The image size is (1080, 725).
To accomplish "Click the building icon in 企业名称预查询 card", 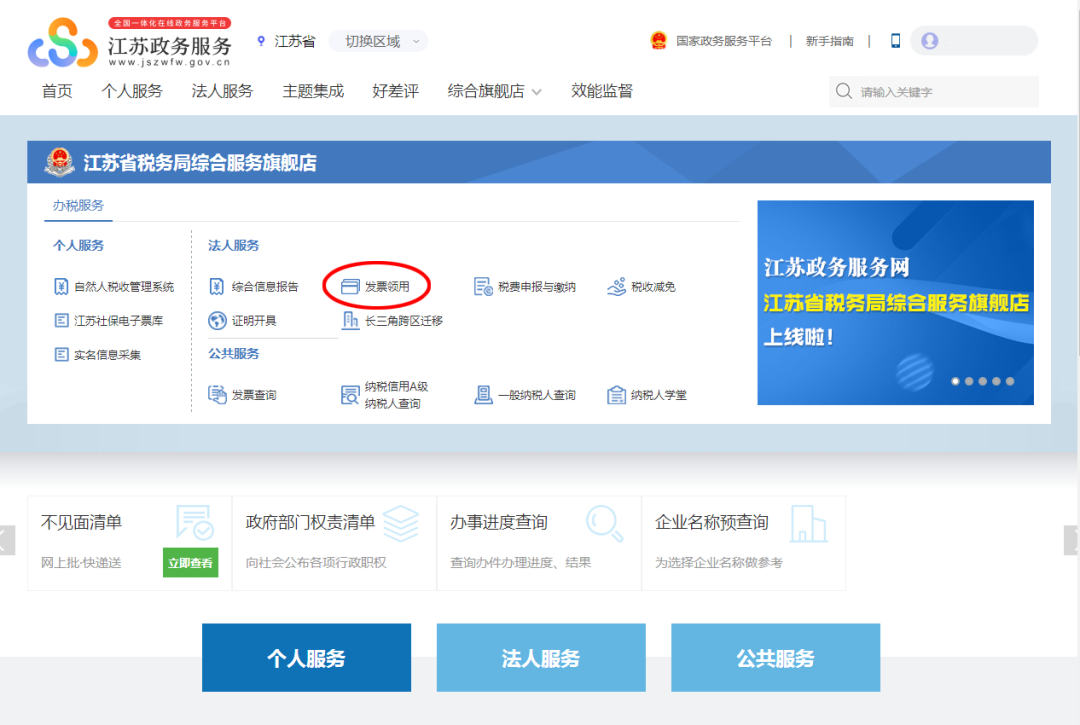I will 809,523.
